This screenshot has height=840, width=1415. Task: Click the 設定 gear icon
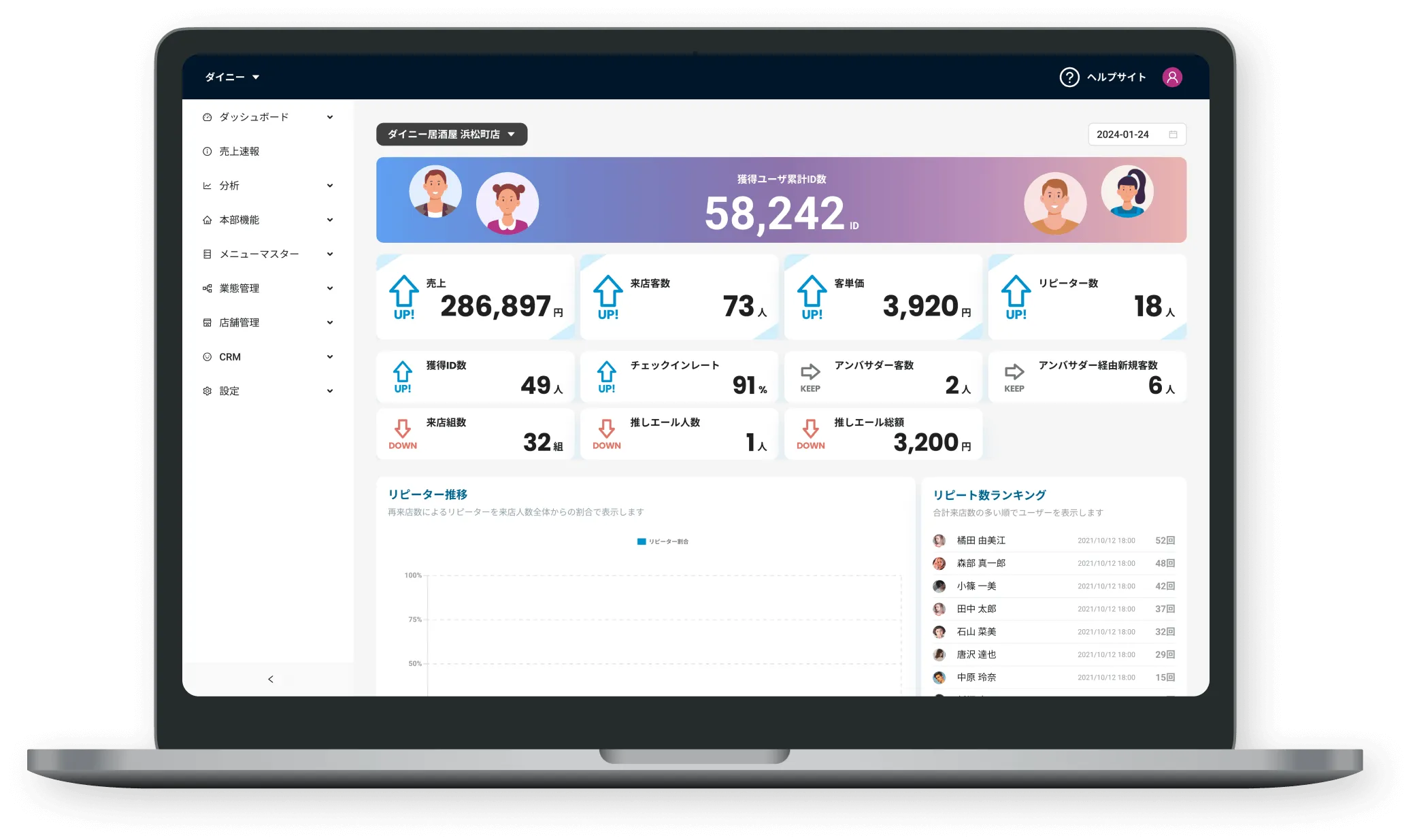(207, 391)
